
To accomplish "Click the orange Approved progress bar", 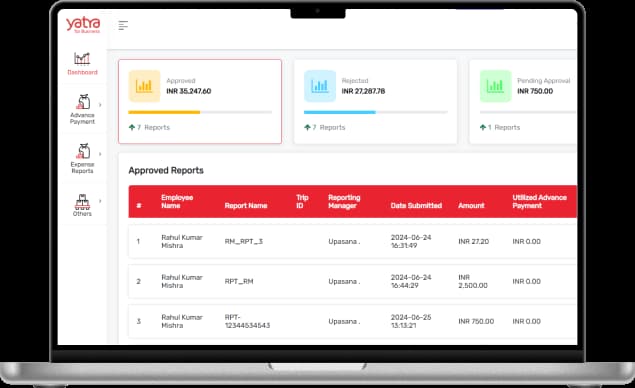I will (x=200, y=112).
